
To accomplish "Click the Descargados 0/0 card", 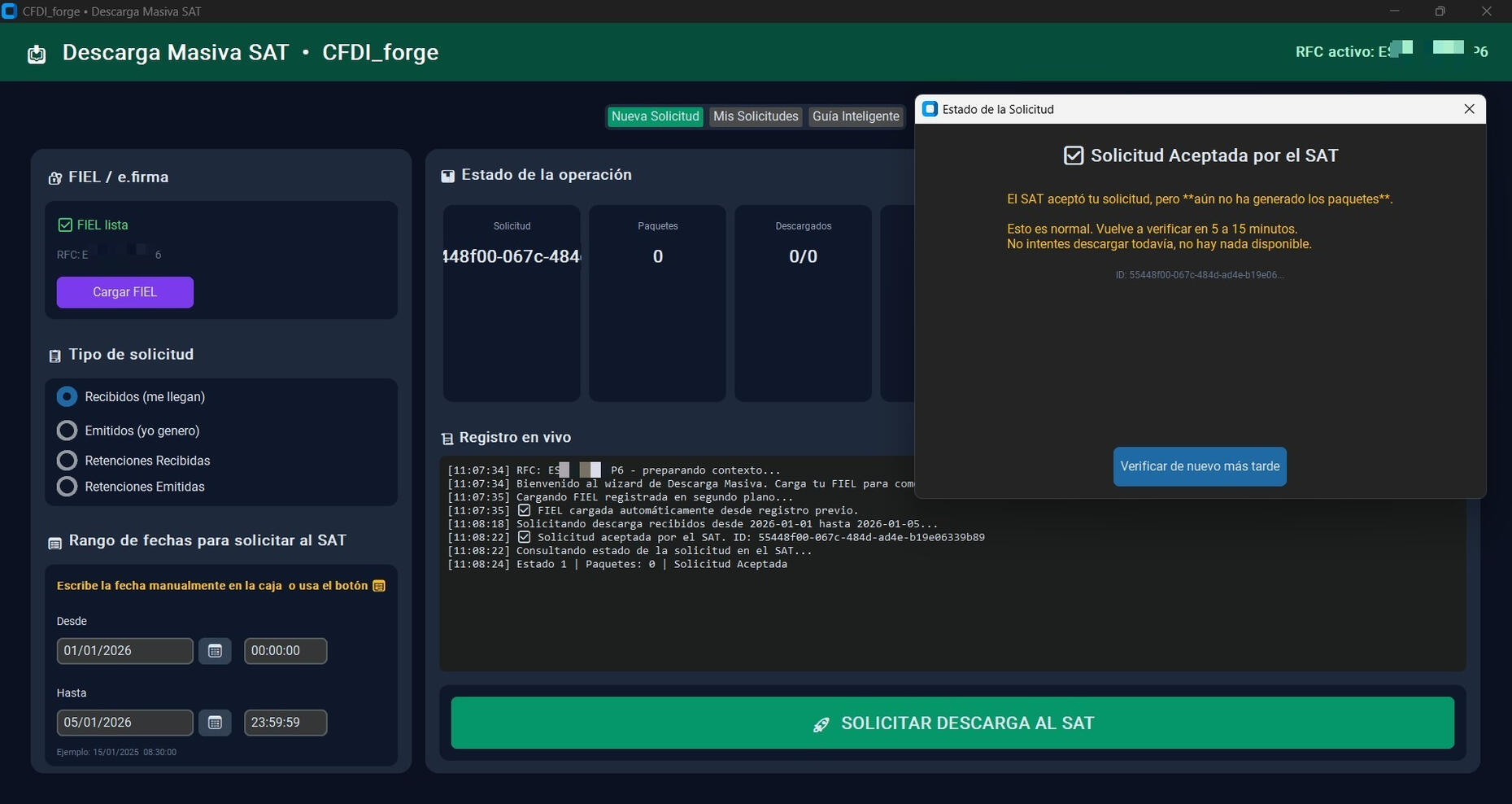I will coord(803,304).
